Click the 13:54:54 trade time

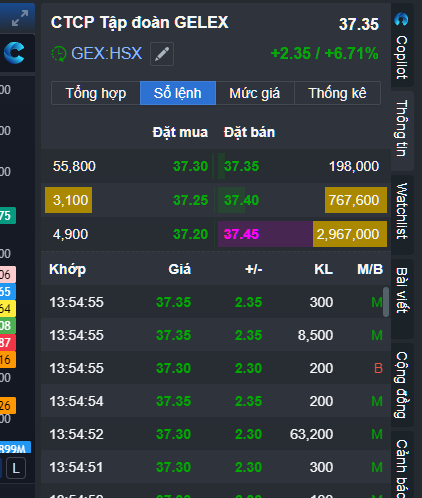point(76,401)
